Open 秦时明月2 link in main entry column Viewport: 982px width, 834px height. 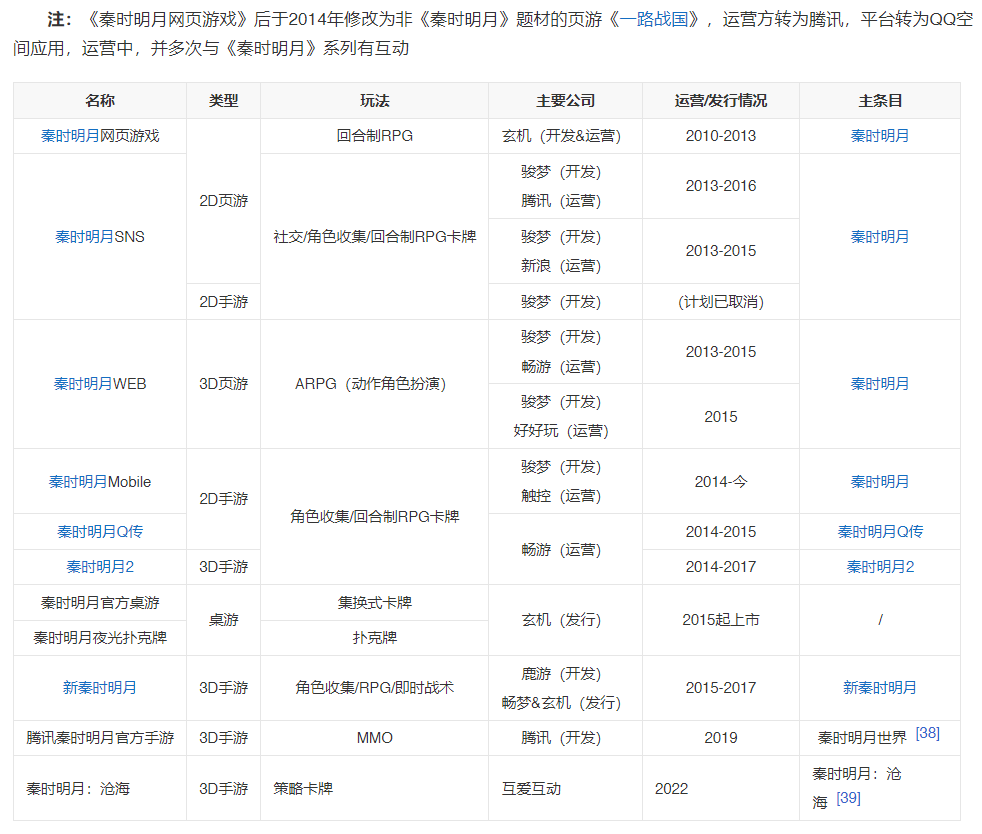880,567
